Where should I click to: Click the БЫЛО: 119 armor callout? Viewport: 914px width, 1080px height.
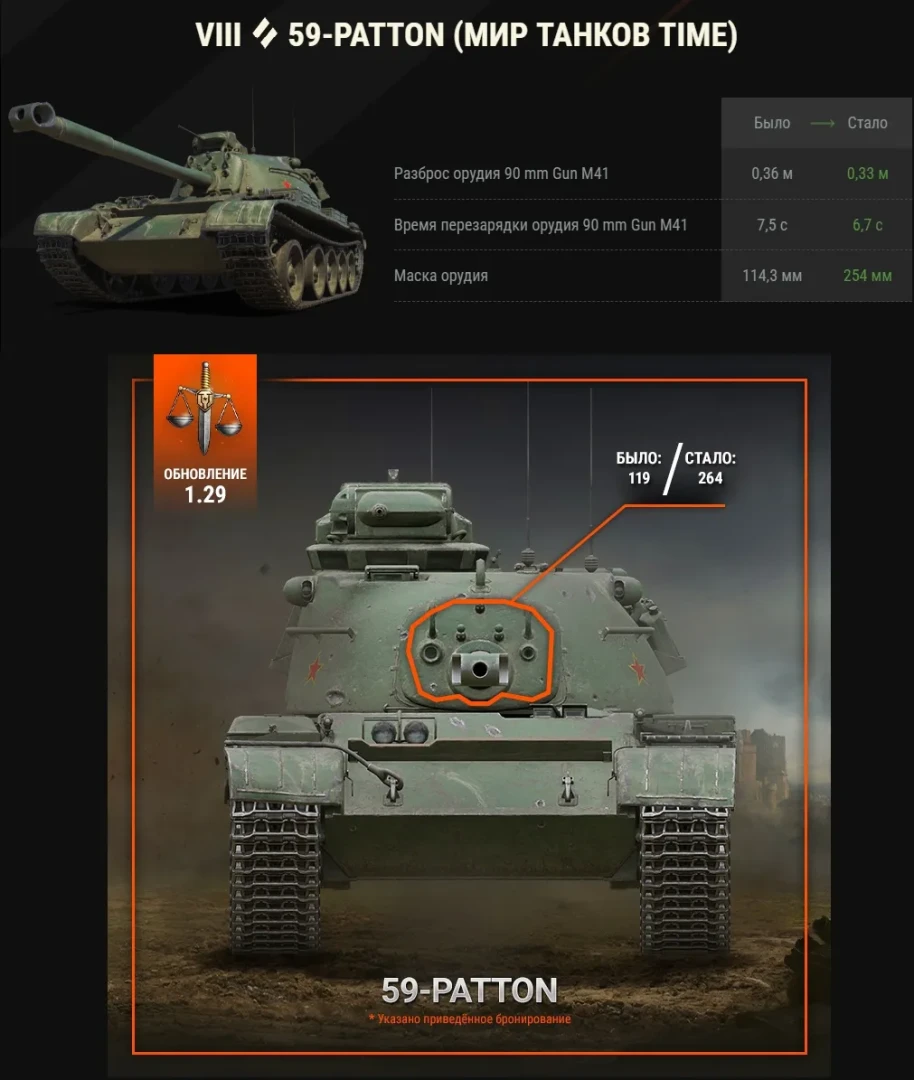tap(638, 468)
